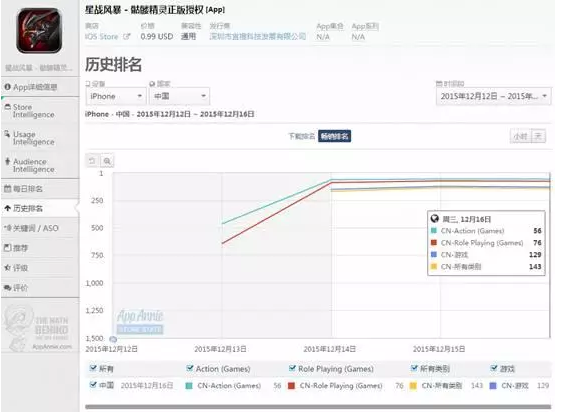Click the chart magnifier zoom icon
Viewport: 574px width, 415px height.
coord(107,161)
